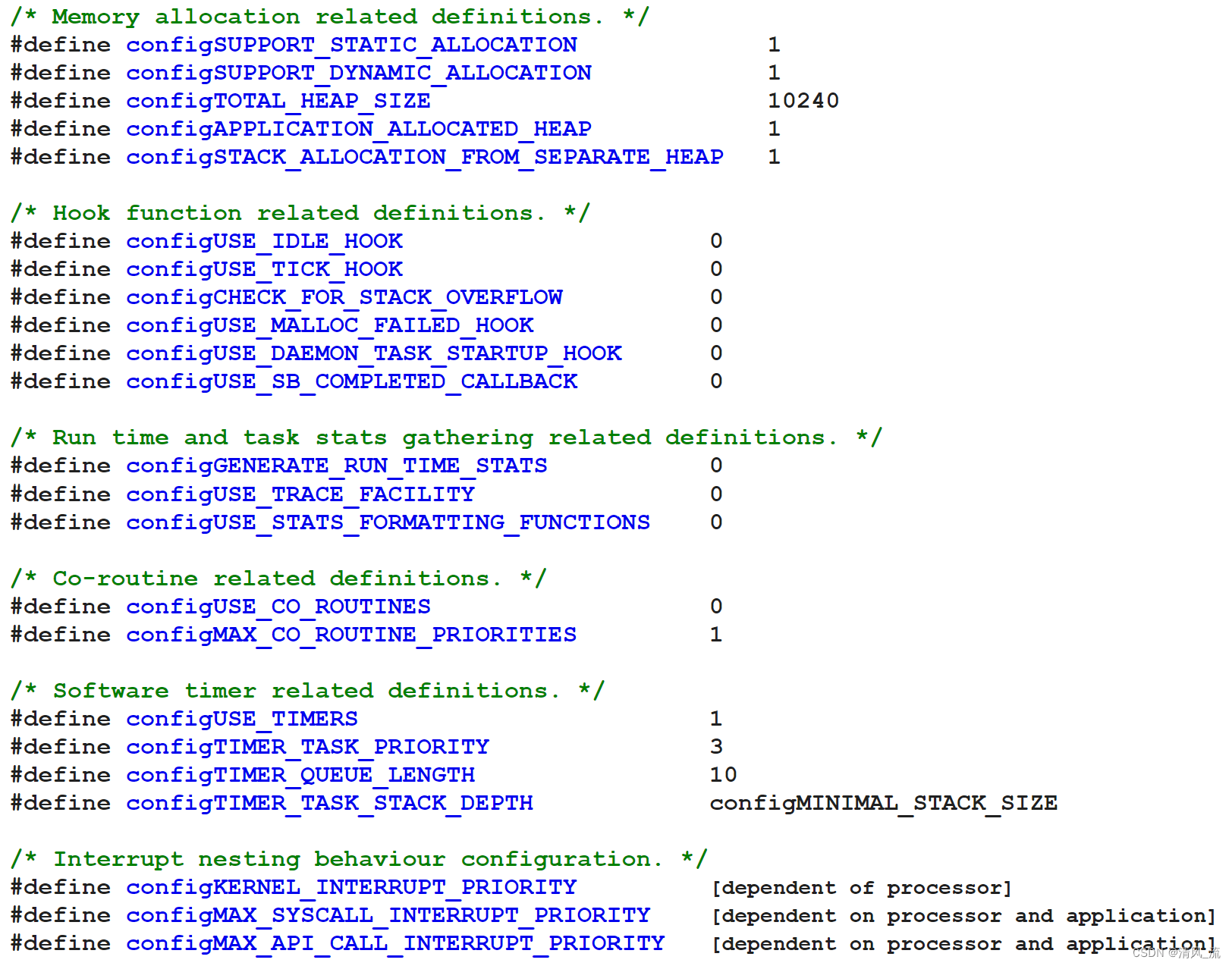This screenshot has width=1232, height=966.
Task: Select the value 10240 next to configTOTAL_HEAP_SIZE
Action: click(802, 100)
